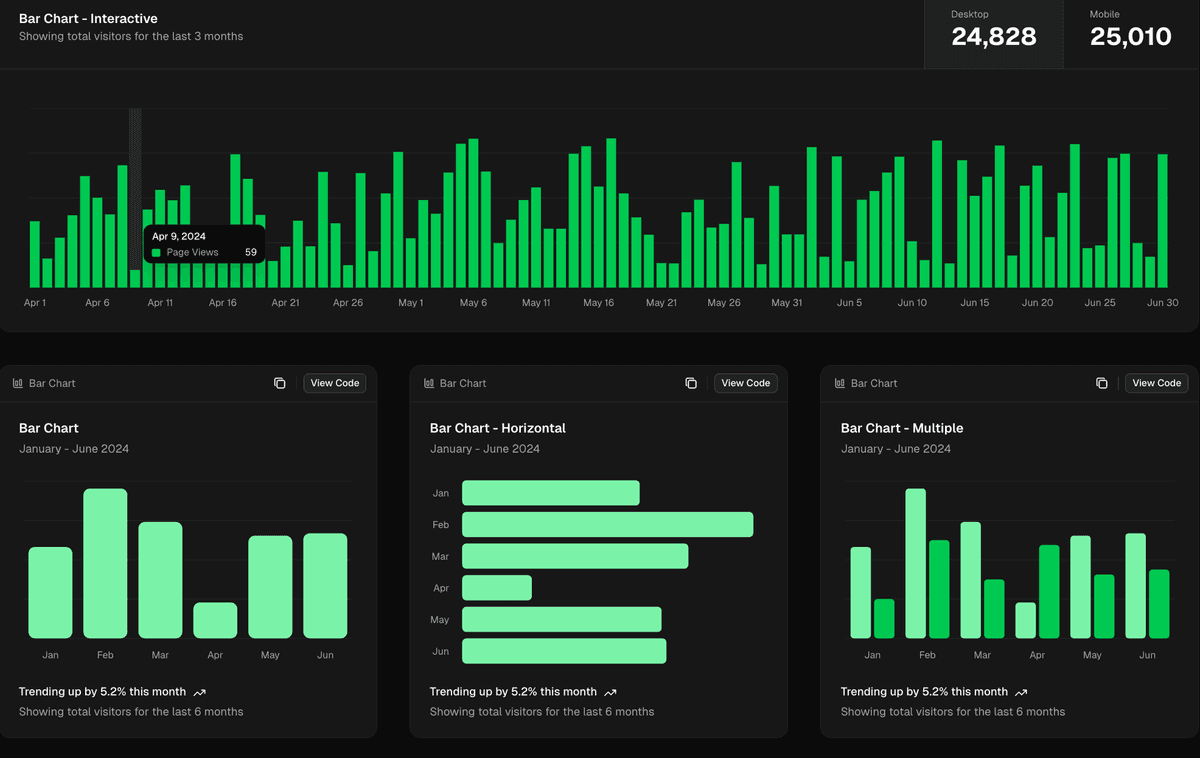Click the bar chart icon on the first Bar Chart card
Viewport: 1200px width, 758px height.
click(16, 383)
